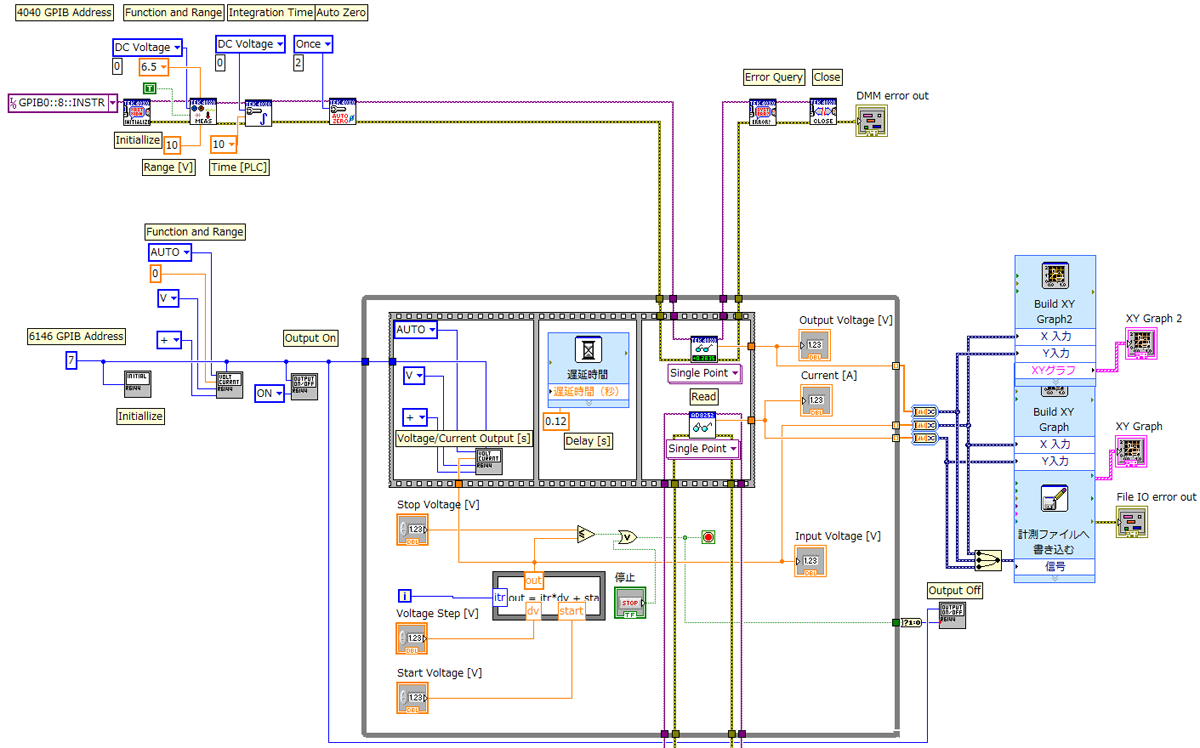This screenshot has height=748, width=1200.
Task: Select the Current [A] indicator terminal
Action: (x=815, y=401)
